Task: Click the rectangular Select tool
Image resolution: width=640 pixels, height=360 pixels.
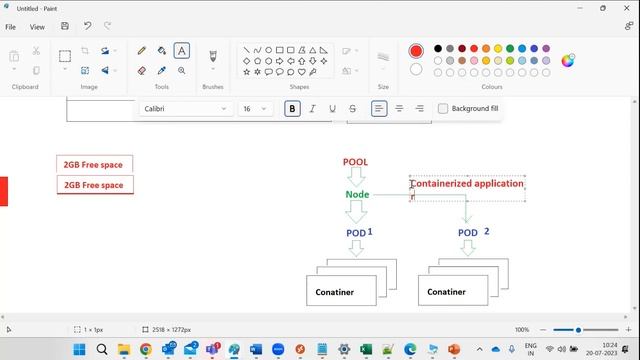Action: tap(65, 56)
